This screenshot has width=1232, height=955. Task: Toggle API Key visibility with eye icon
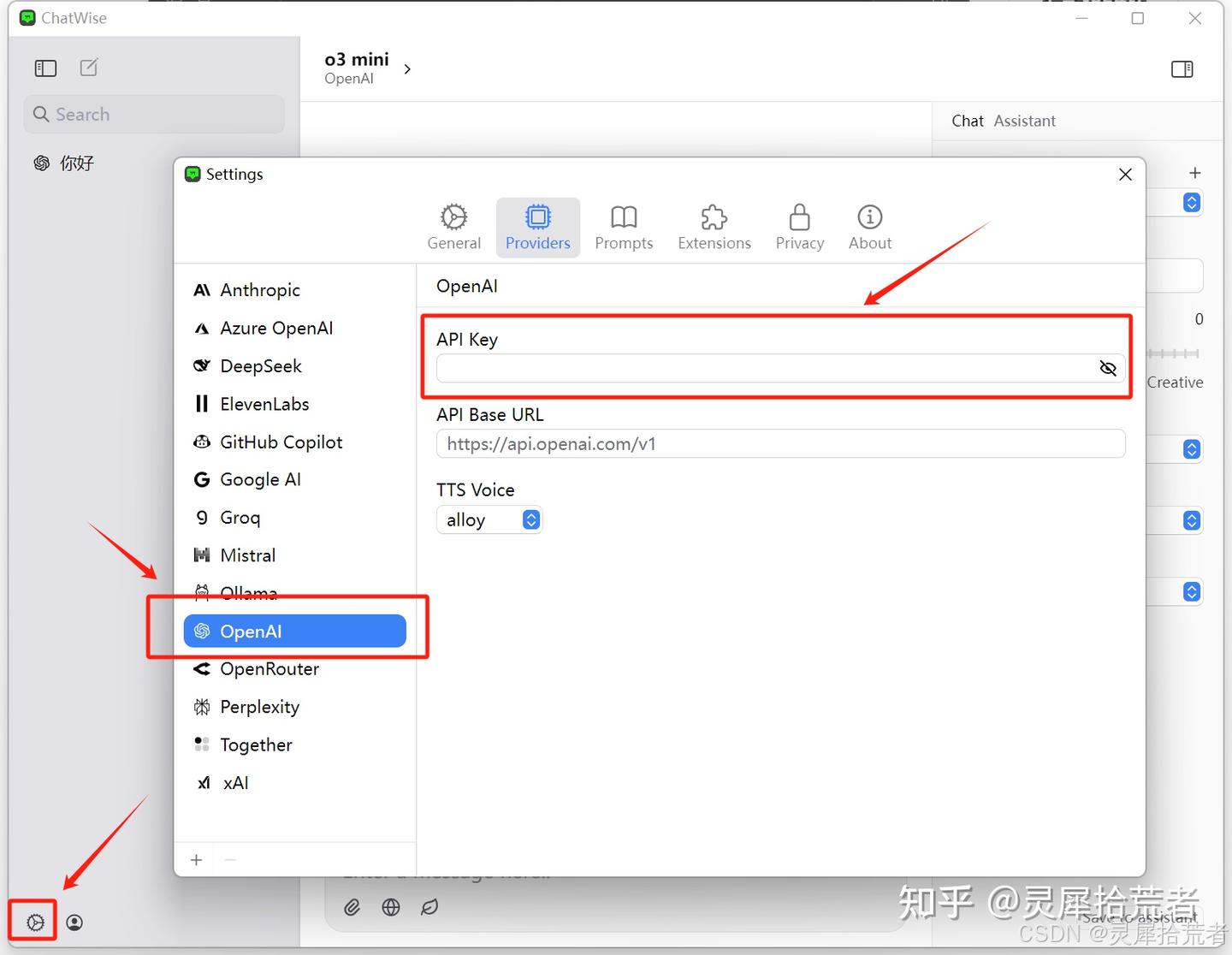[x=1108, y=368]
